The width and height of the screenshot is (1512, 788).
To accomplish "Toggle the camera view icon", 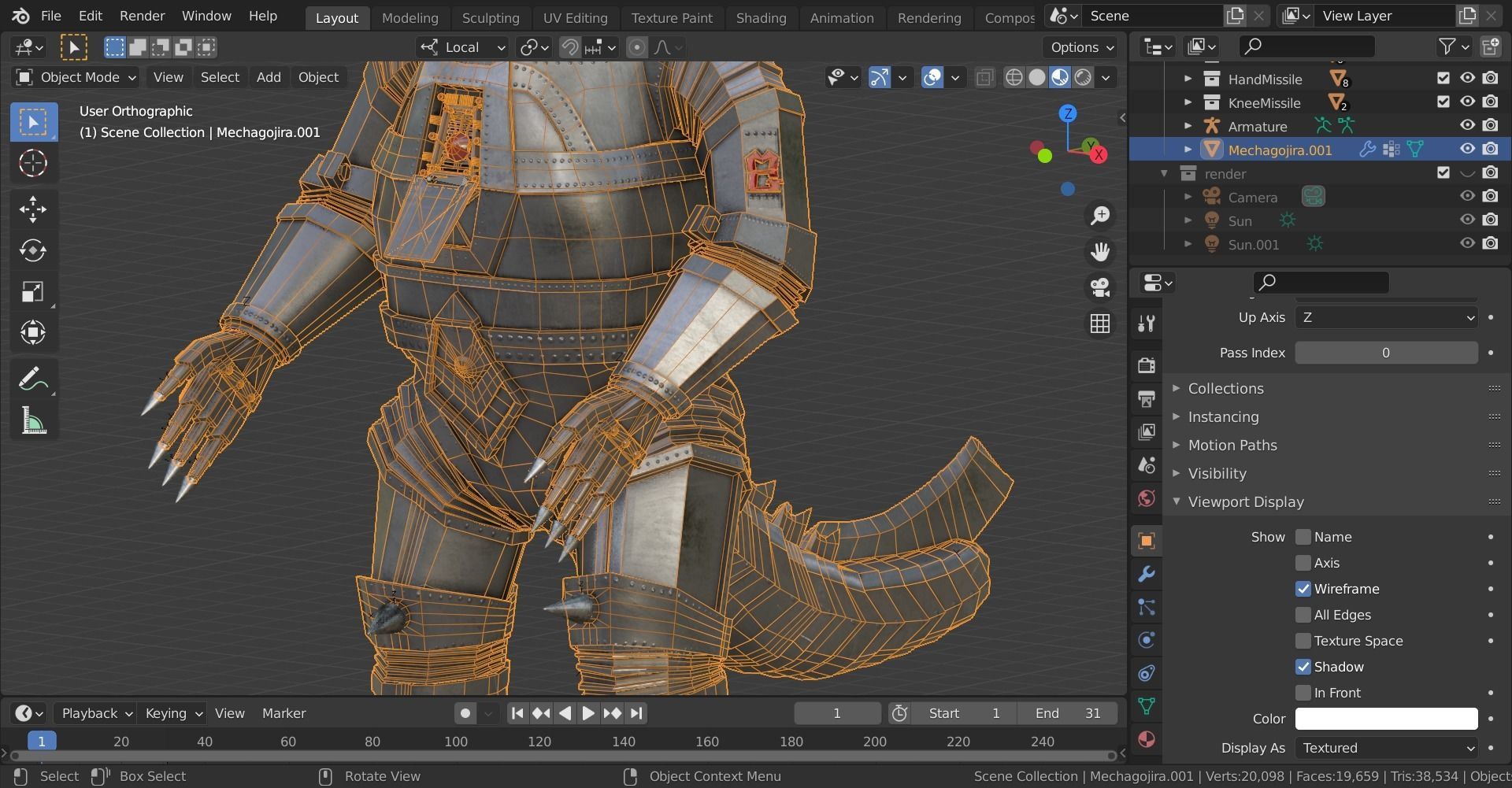I will click(x=1100, y=287).
